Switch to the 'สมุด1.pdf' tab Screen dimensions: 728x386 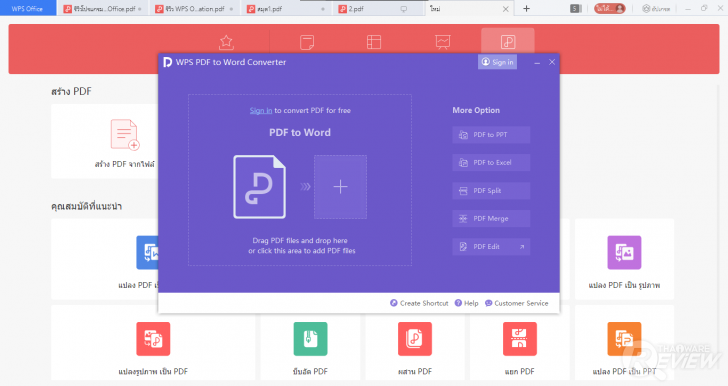286,8
